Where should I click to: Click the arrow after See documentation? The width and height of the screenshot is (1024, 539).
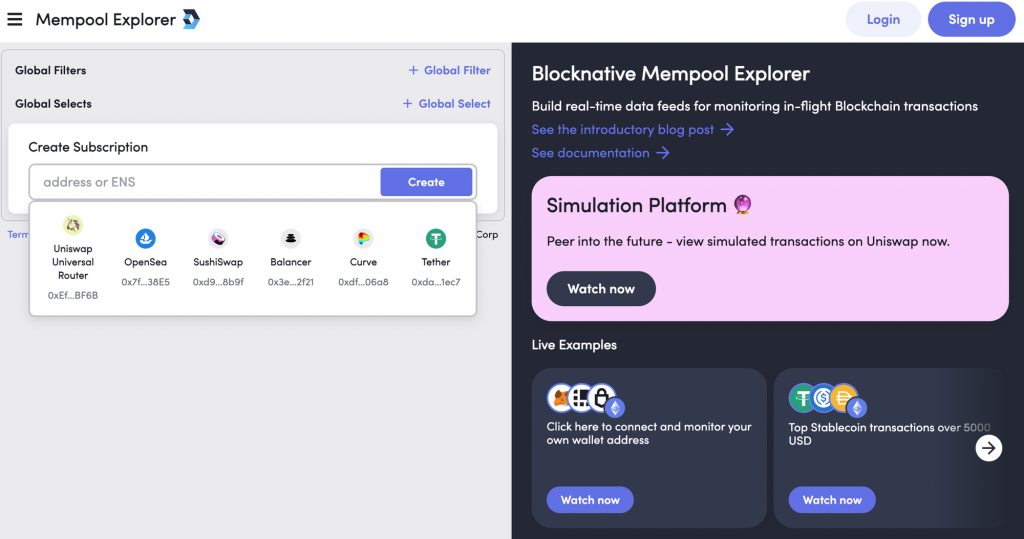point(663,153)
